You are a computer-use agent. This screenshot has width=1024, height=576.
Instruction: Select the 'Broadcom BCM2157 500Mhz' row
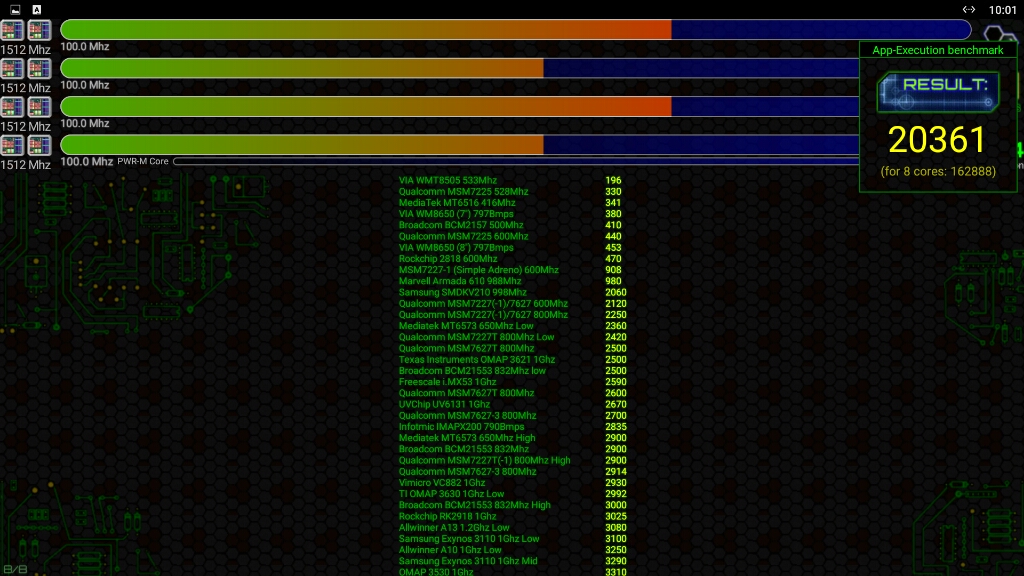click(513, 225)
